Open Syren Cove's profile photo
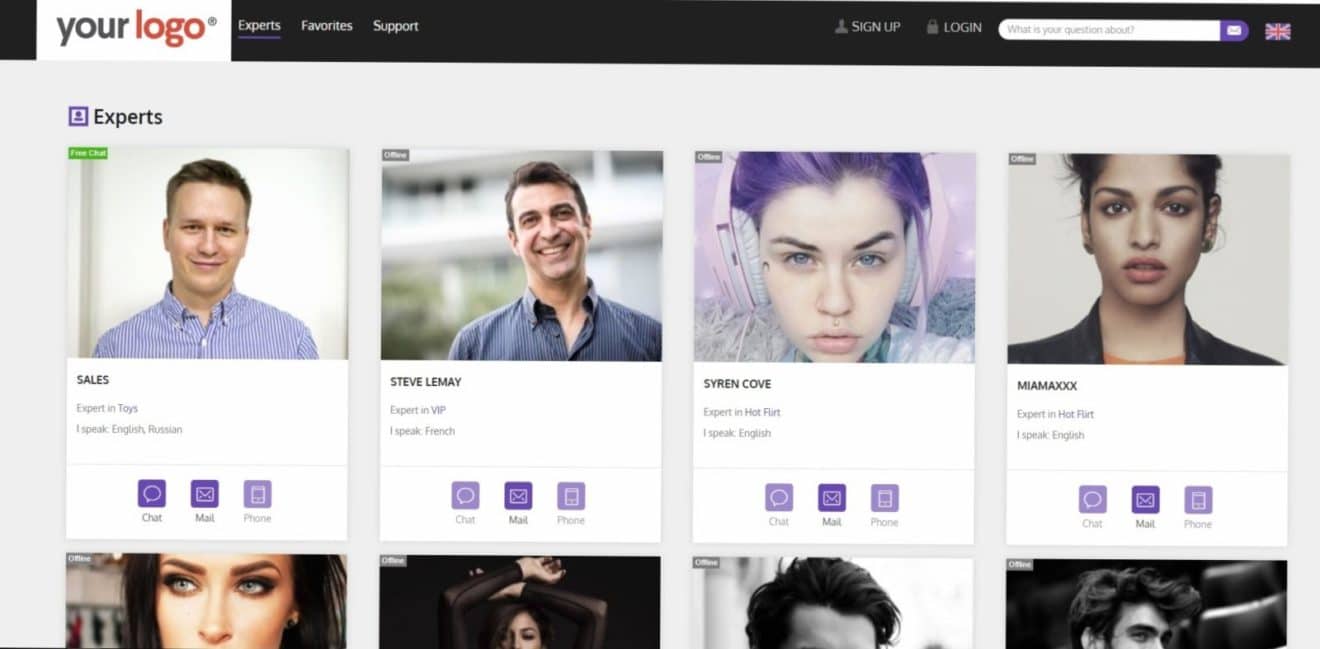The width and height of the screenshot is (1320, 649). tap(834, 258)
